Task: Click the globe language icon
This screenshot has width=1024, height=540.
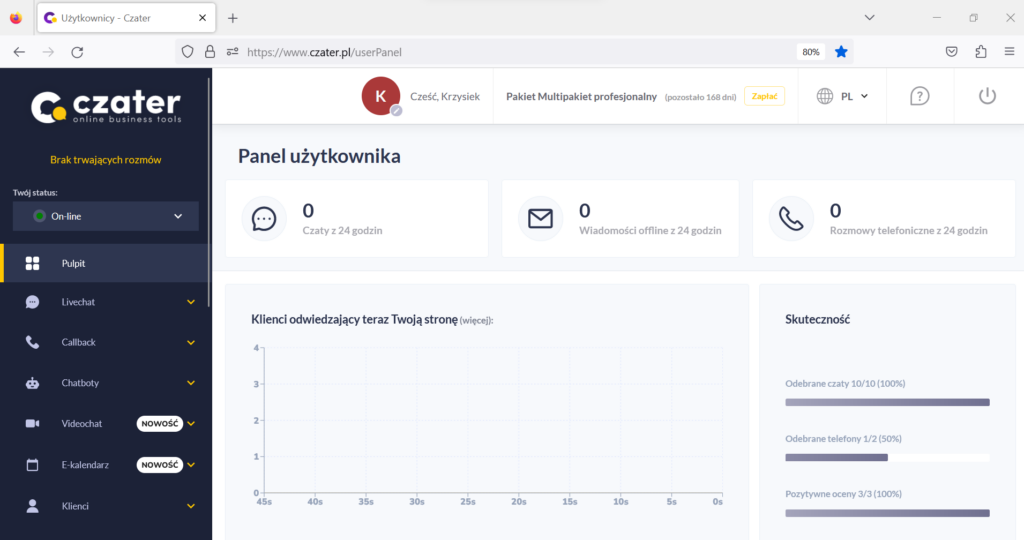Action: click(x=825, y=96)
